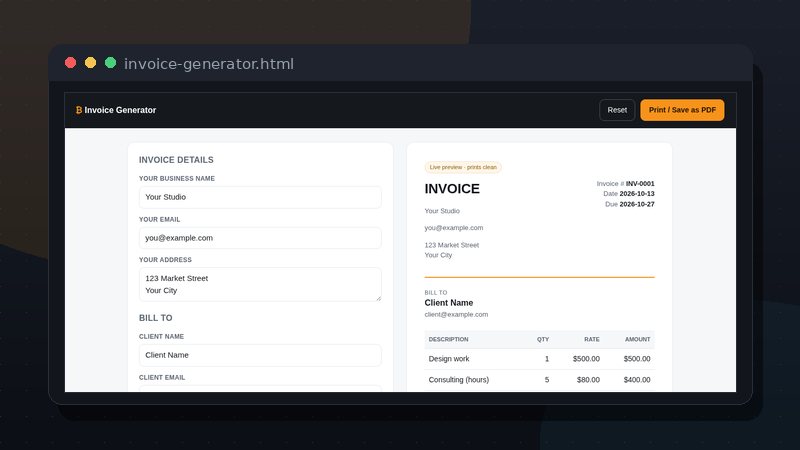The width and height of the screenshot is (800, 450).
Task: Click the 'Consulting (hours)' table row
Action: pyautogui.click(x=539, y=380)
